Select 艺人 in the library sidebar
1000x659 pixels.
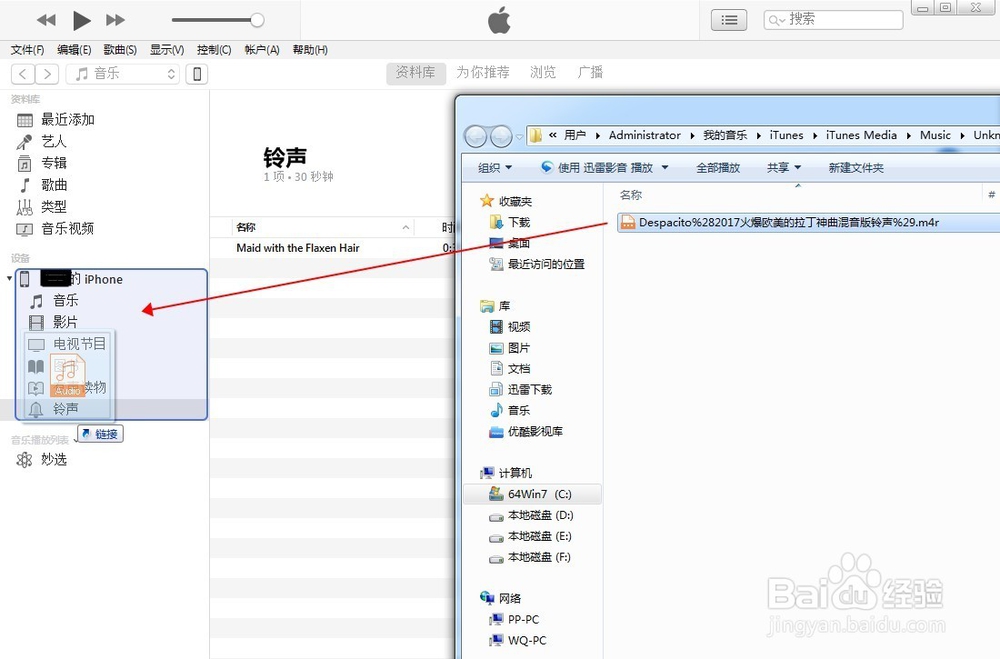[x=54, y=142]
